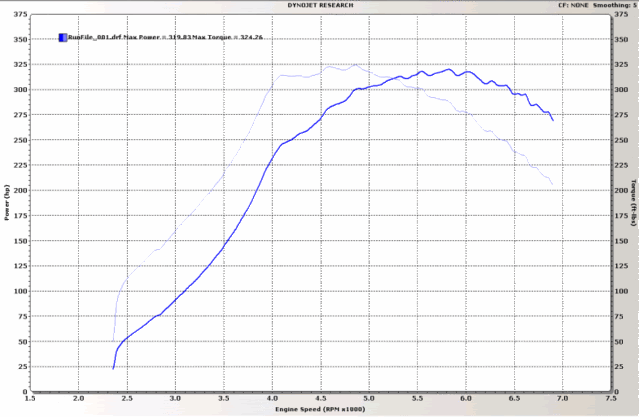This screenshot has width=639, height=417.
Task: Click the Engine Speed (RPM x1000) axis title
Action: (x=320, y=409)
